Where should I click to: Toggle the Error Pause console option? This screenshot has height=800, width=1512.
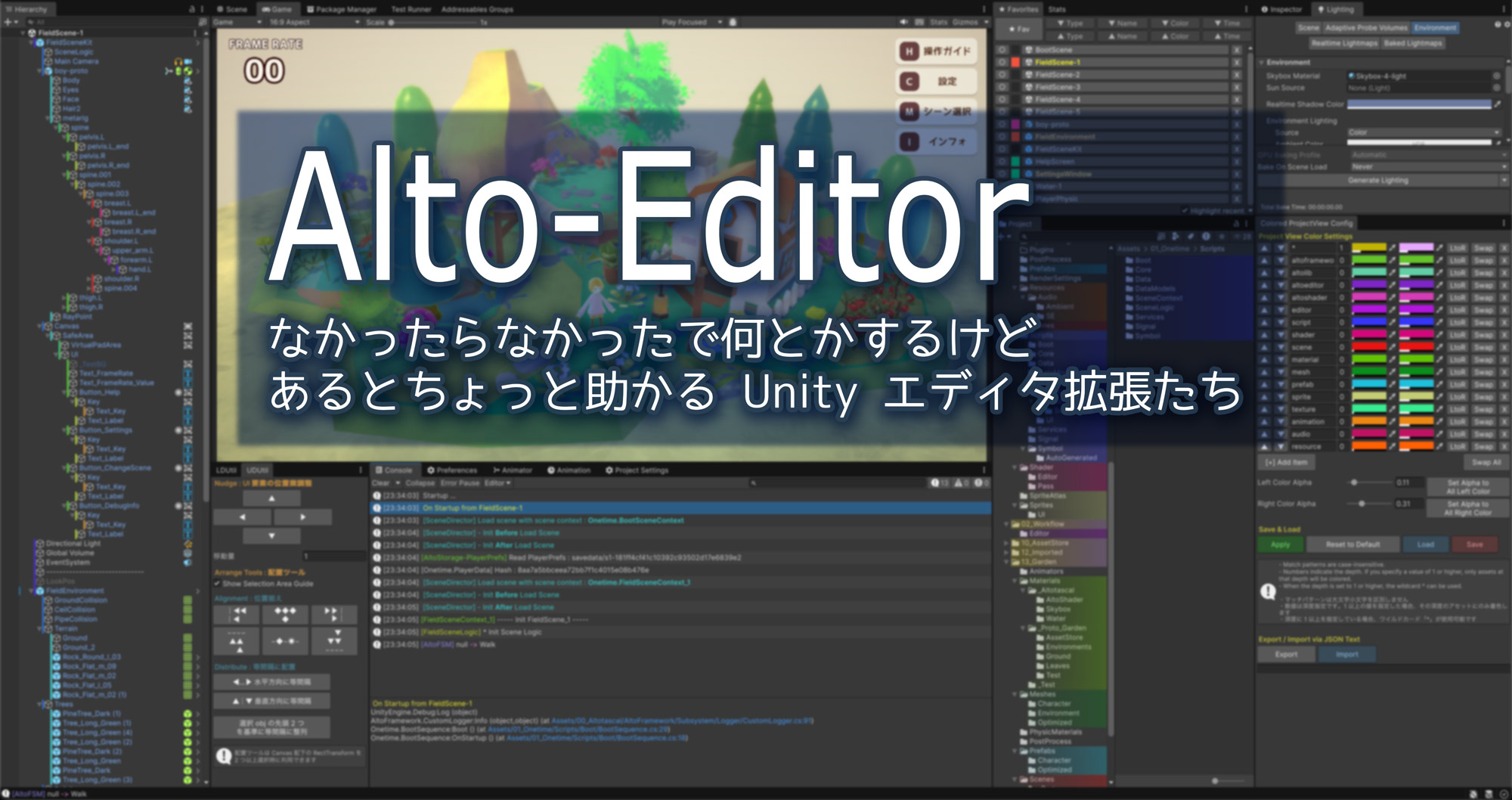pos(460,483)
